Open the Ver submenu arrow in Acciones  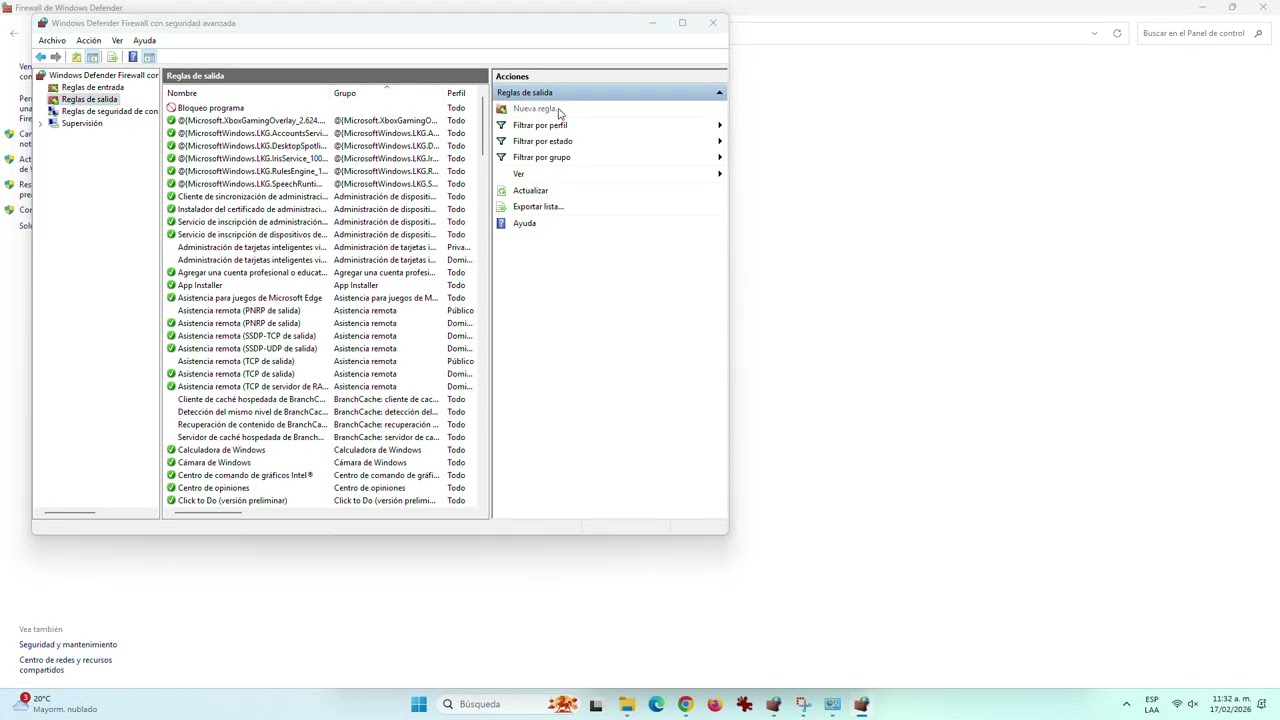click(719, 174)
